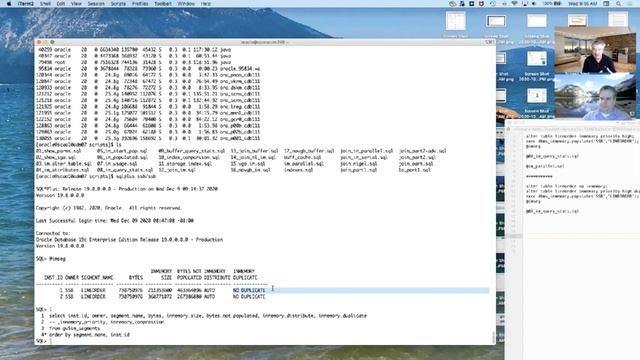Open the Scripts menu

click(x=118, y=4)
